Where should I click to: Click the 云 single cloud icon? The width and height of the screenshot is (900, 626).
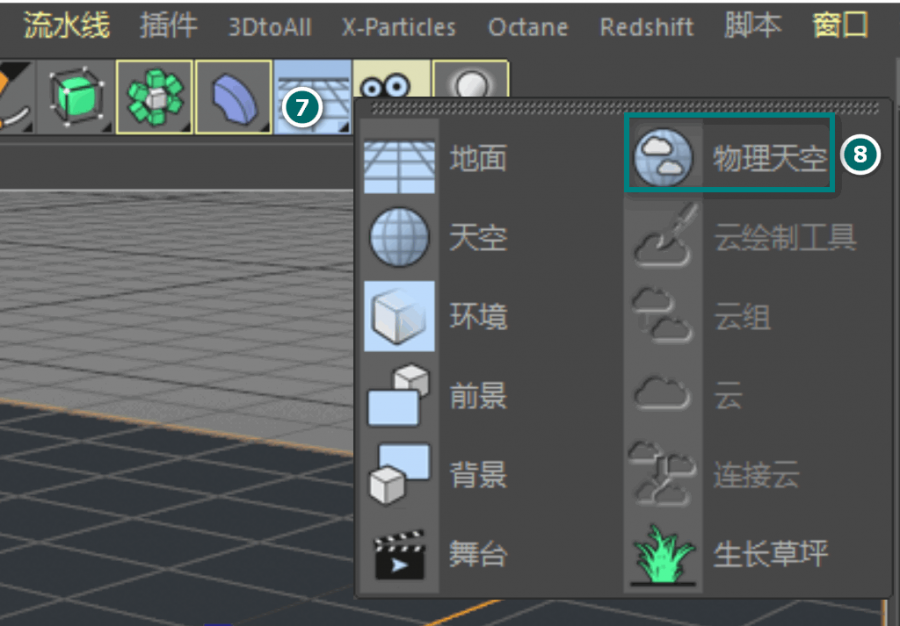[662, 394]
